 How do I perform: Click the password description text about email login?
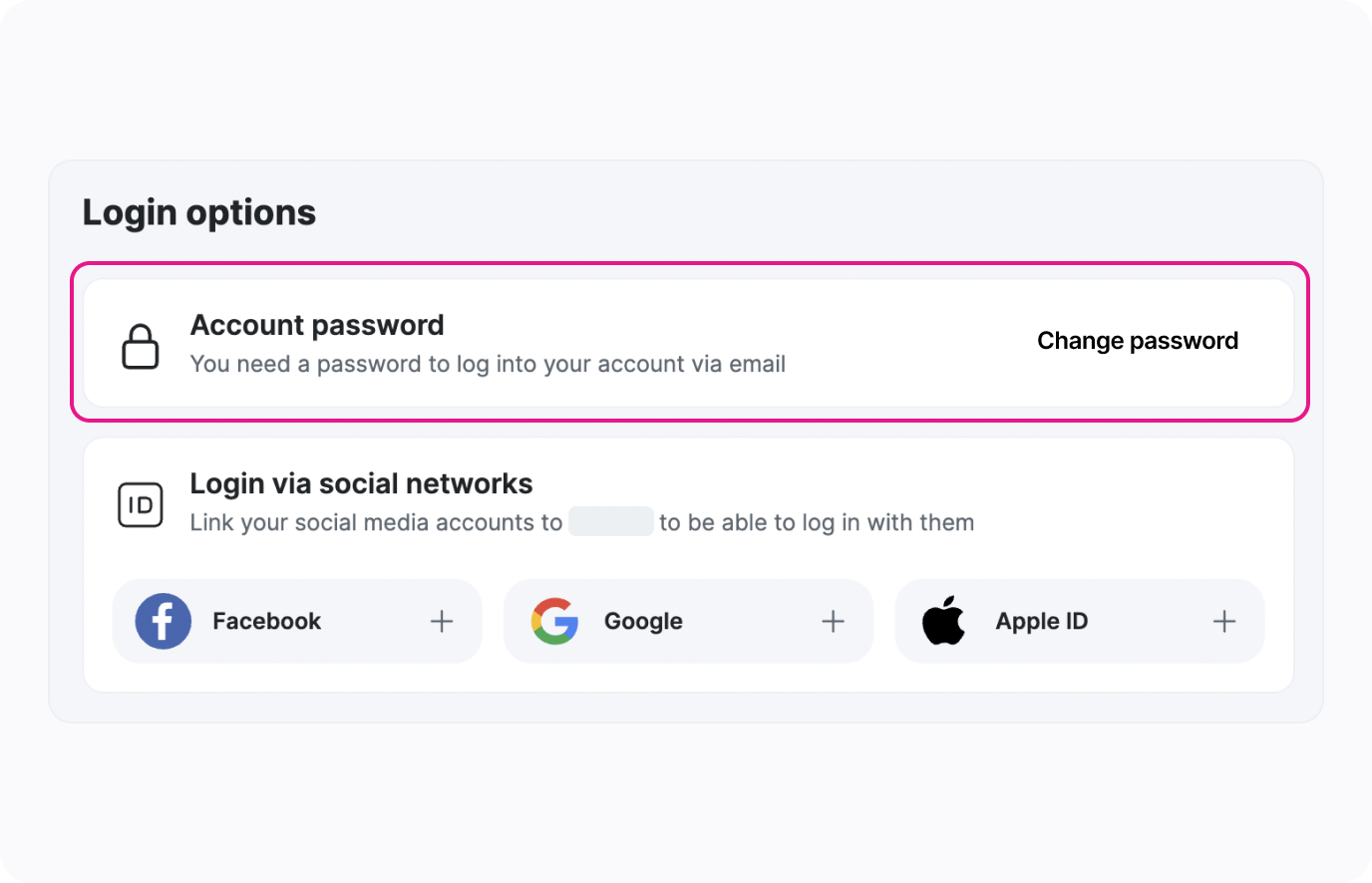click(x=488, y=364)
